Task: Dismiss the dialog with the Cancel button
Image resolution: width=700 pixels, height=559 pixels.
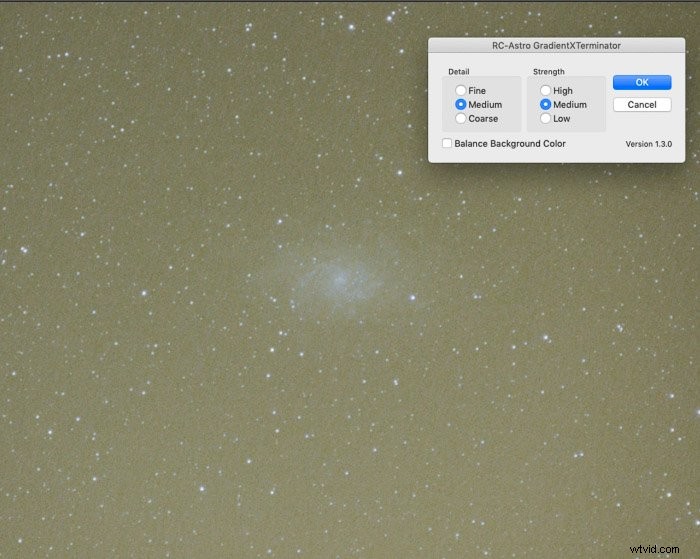Action: (x=642, y=104)
